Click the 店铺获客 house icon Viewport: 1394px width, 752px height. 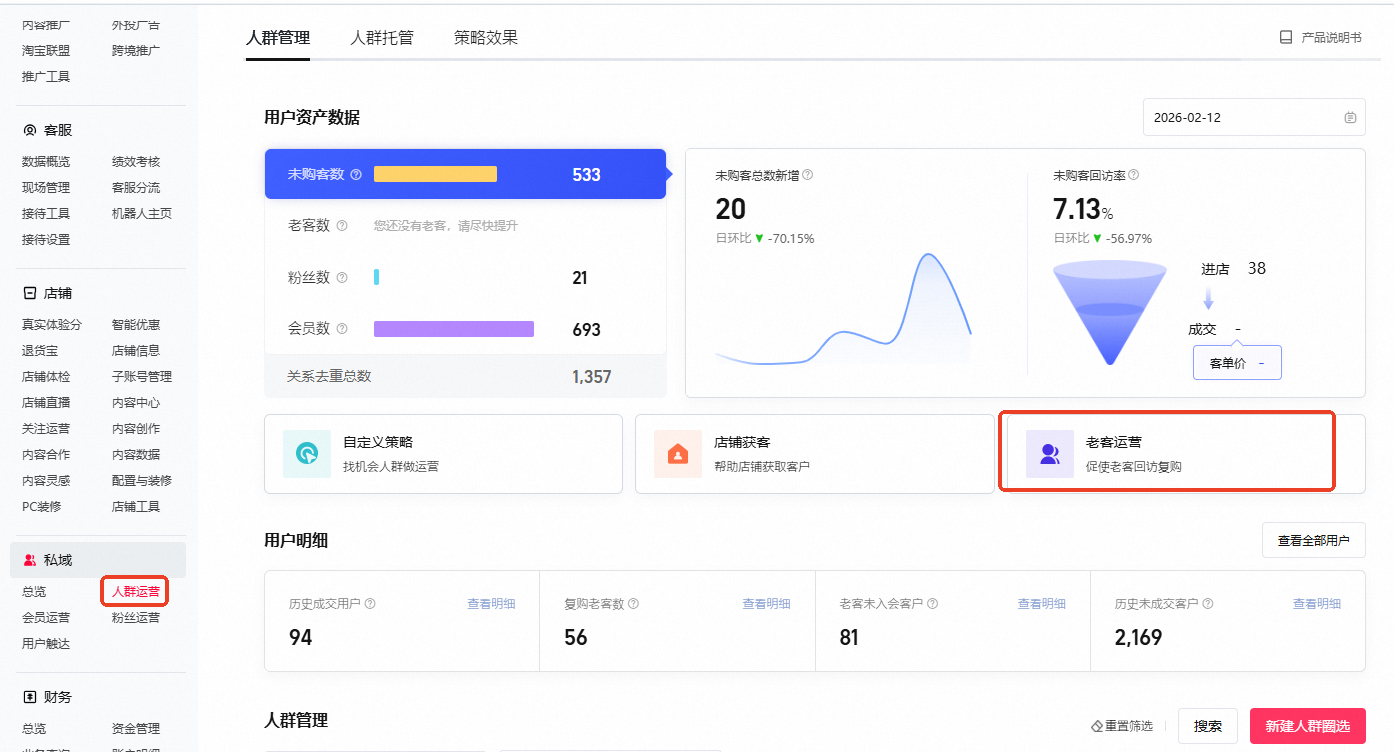[x=678, y=454]
